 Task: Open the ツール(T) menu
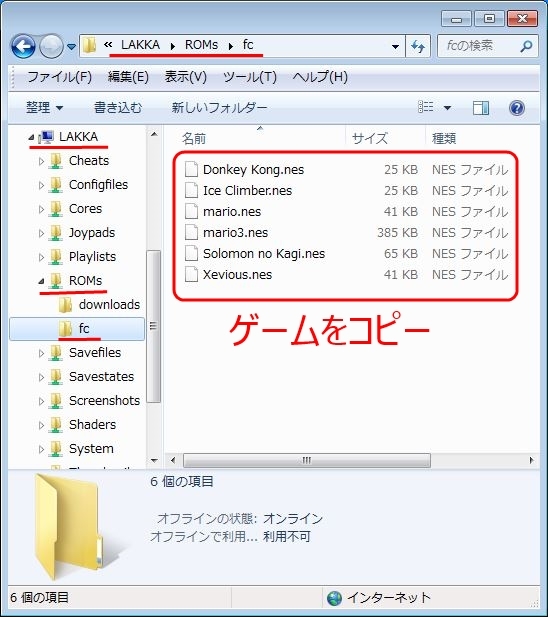tap(250, 77)
